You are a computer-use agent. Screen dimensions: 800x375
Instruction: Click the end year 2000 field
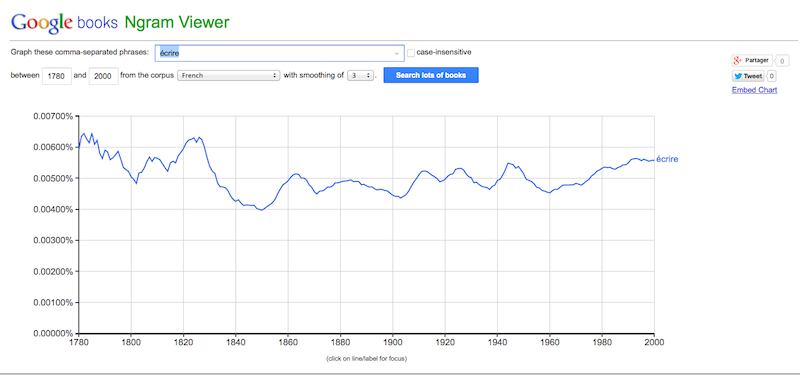tap(104, 76)
